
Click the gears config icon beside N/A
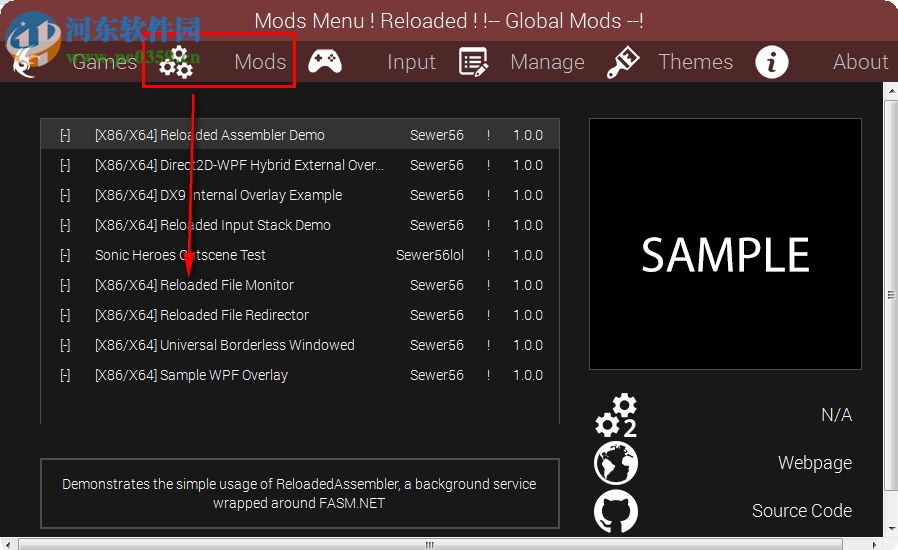point(616,415)
